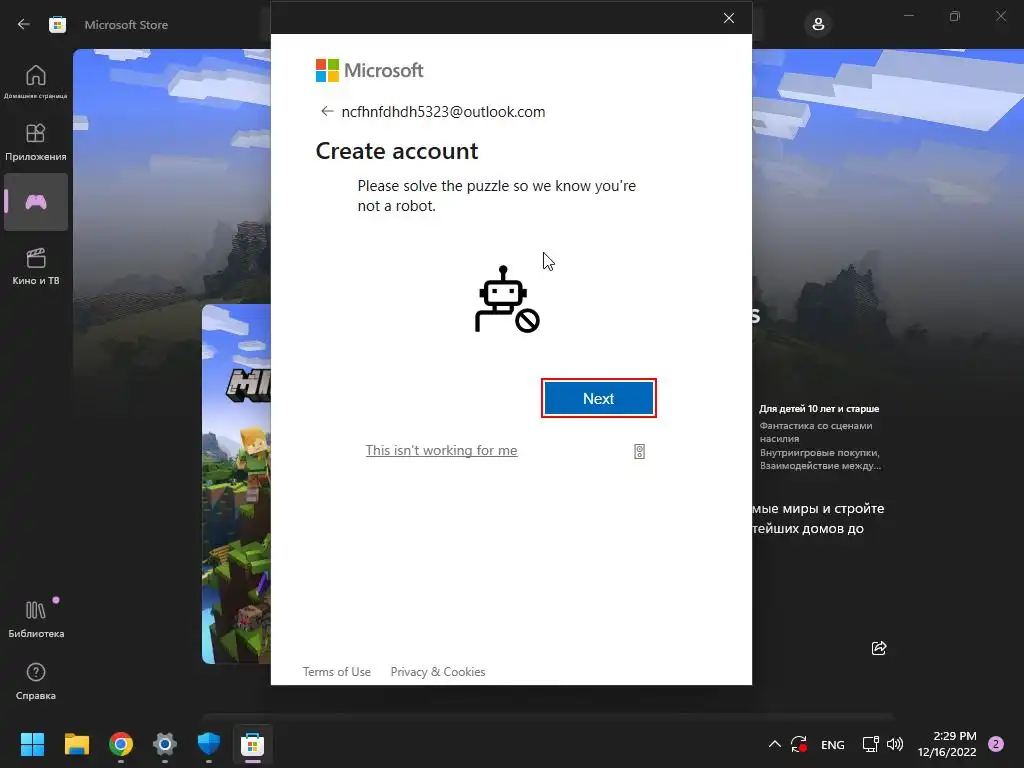Viewport: 1024px width, 768px height.
Task: Switch ENG input language indicator
Action: (x=833, y=744)
